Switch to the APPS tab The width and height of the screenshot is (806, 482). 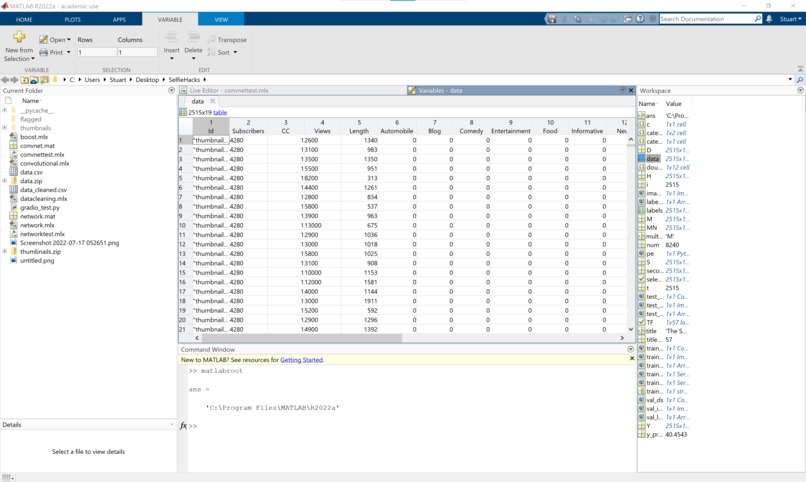point(119,20)
